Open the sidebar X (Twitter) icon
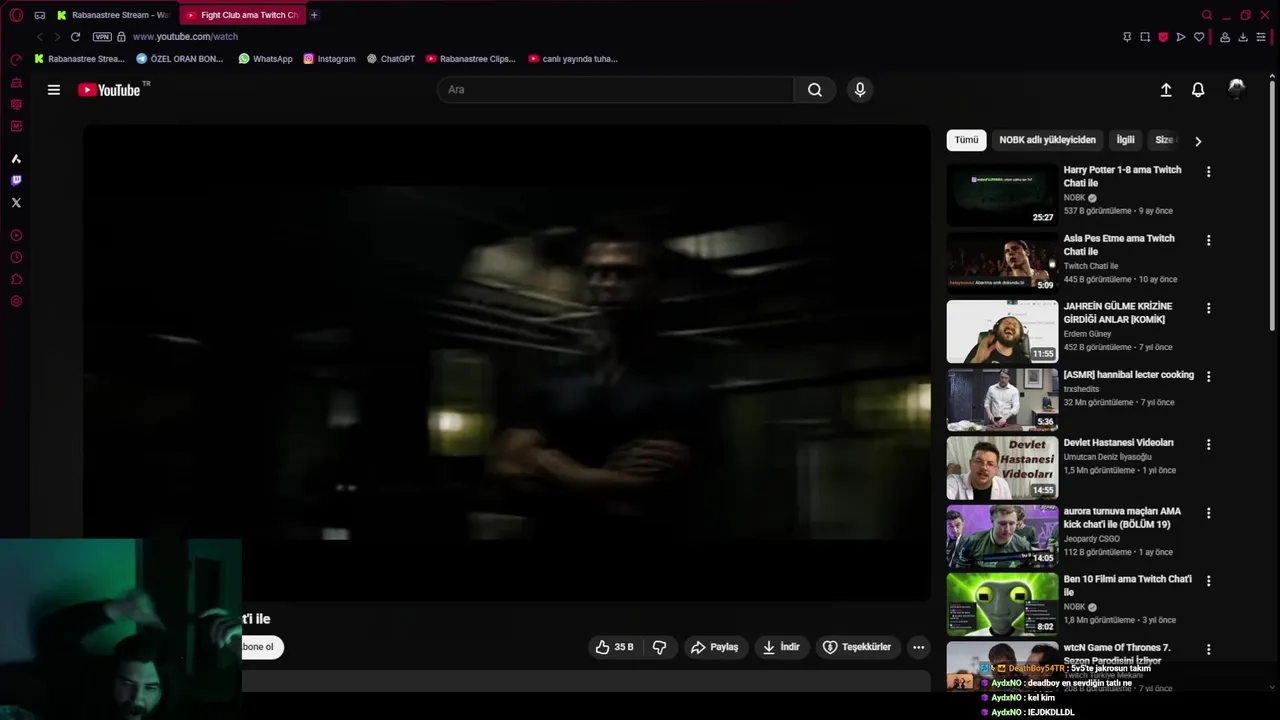 click(16, 203)
